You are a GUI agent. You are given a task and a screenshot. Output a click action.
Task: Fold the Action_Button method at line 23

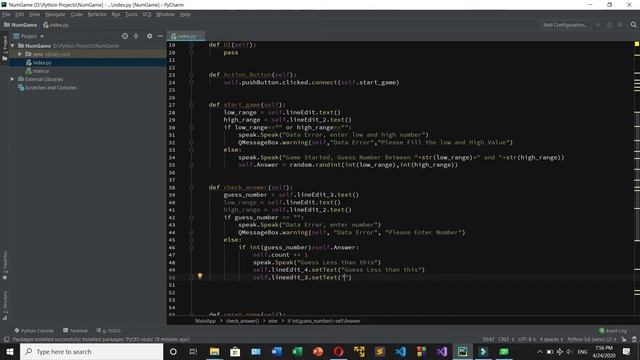191,75
